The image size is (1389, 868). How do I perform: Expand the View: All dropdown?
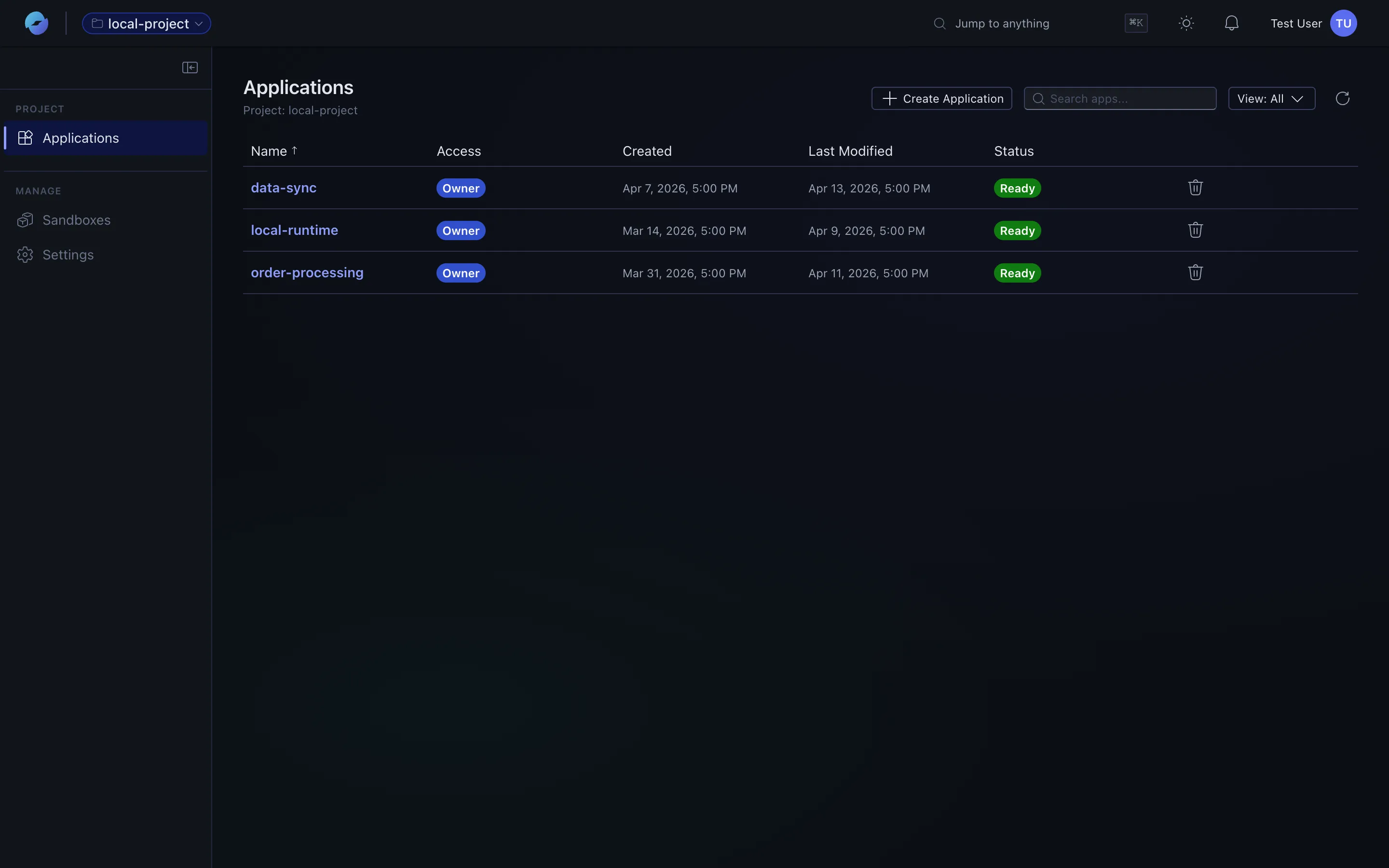tap(1271, 98)
